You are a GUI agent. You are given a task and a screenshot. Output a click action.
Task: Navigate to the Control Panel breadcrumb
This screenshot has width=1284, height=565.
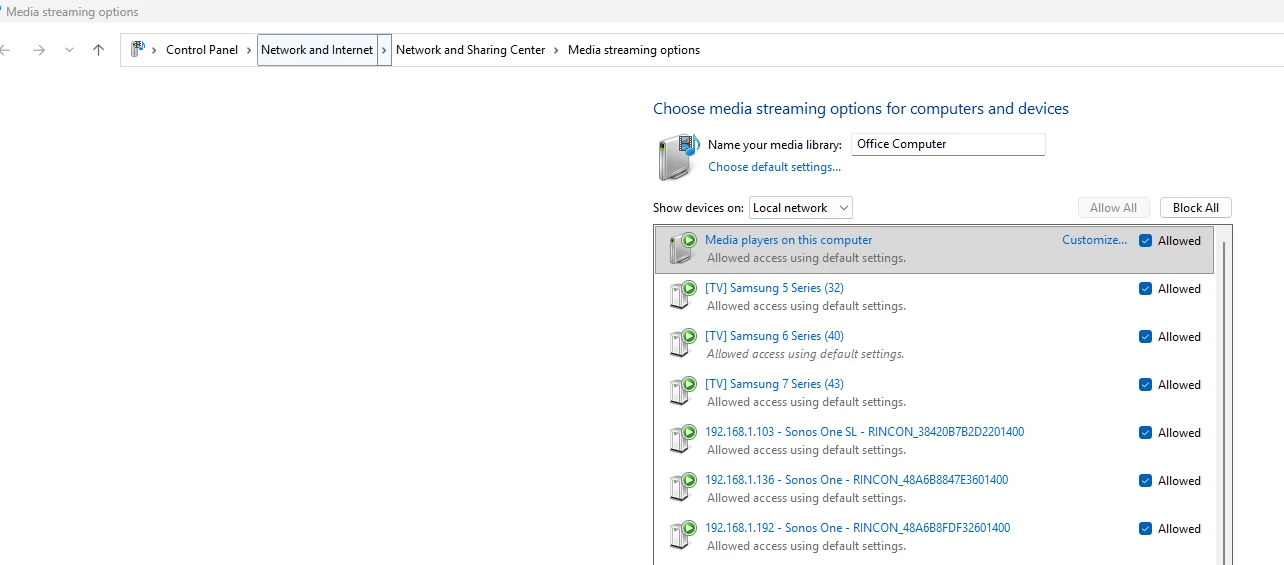click(x=202, y=50)
